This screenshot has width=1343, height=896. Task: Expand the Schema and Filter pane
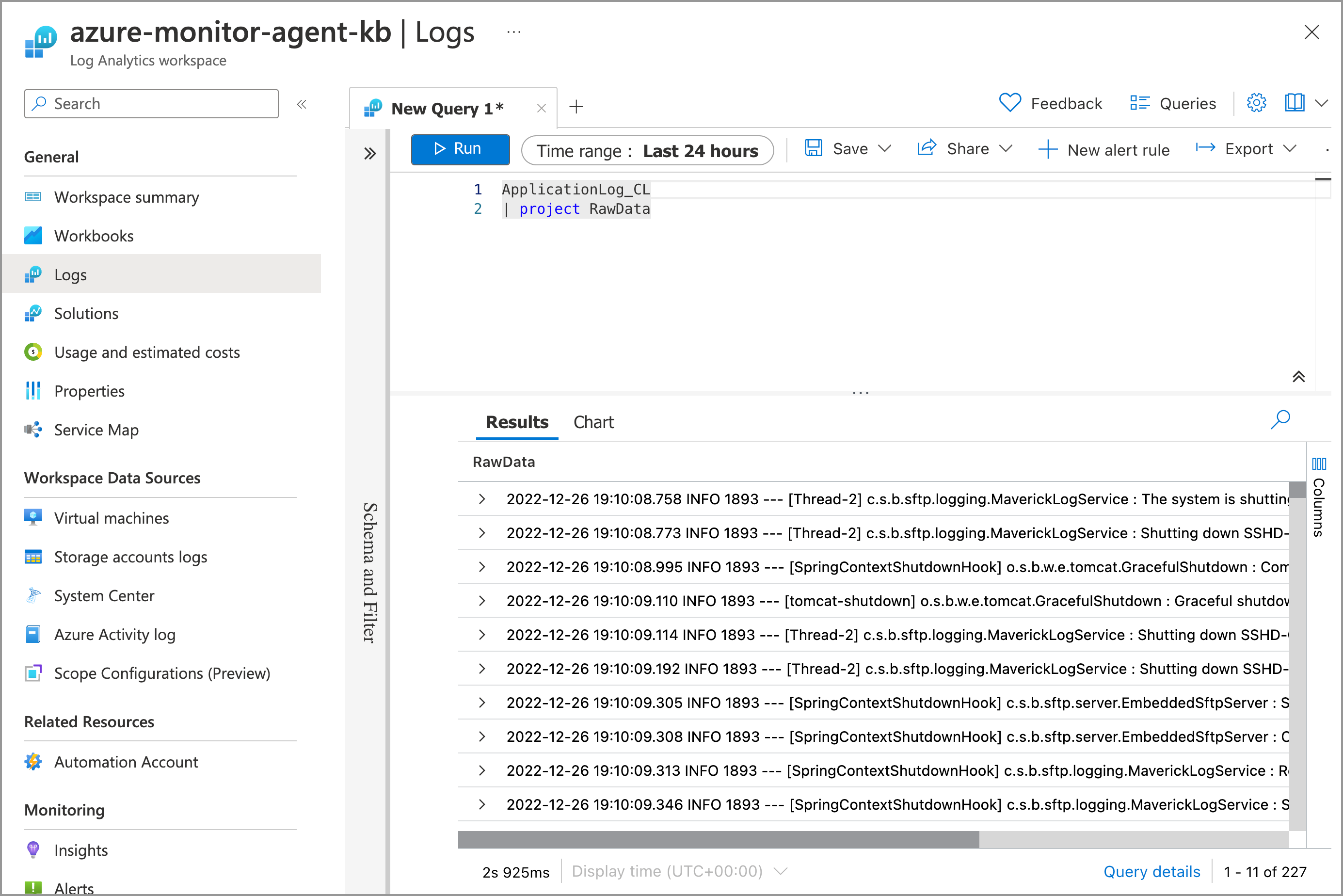[x=369, y=153]
